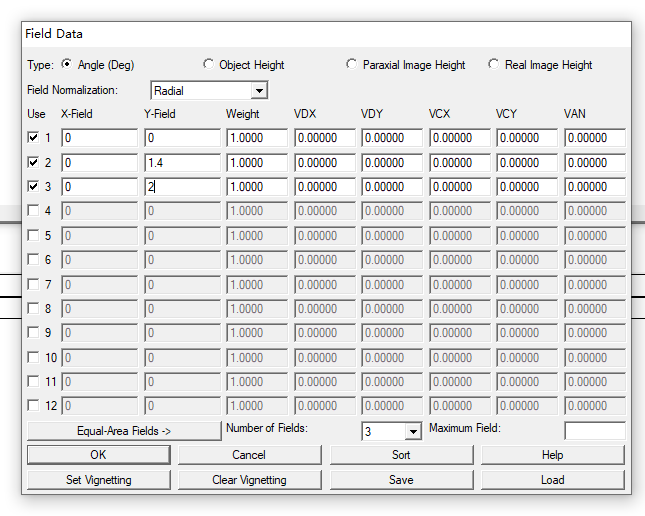645x516 pixels.
Task: Click VDY input of field 2
Action: pyautogui.click(x=392, y=163)
